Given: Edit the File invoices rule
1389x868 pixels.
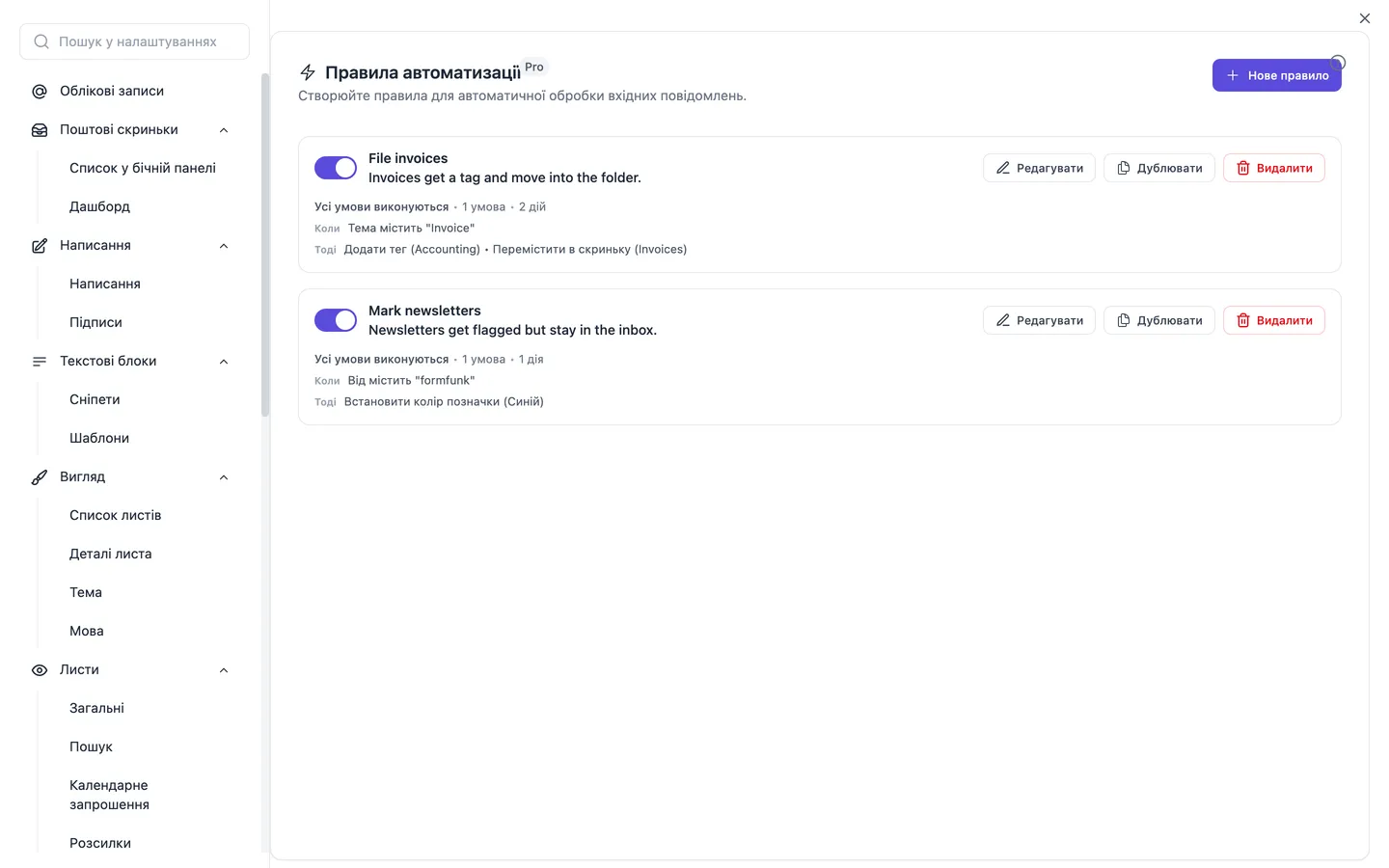Looking at the screenshot, I should pos(1039,168).
